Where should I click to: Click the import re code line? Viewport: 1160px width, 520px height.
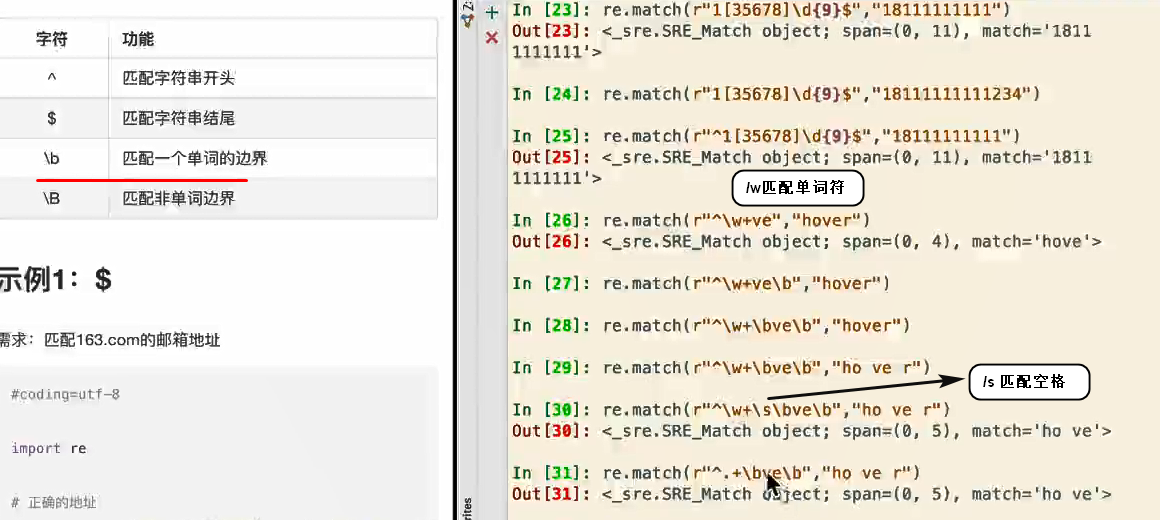click(49, 449)
